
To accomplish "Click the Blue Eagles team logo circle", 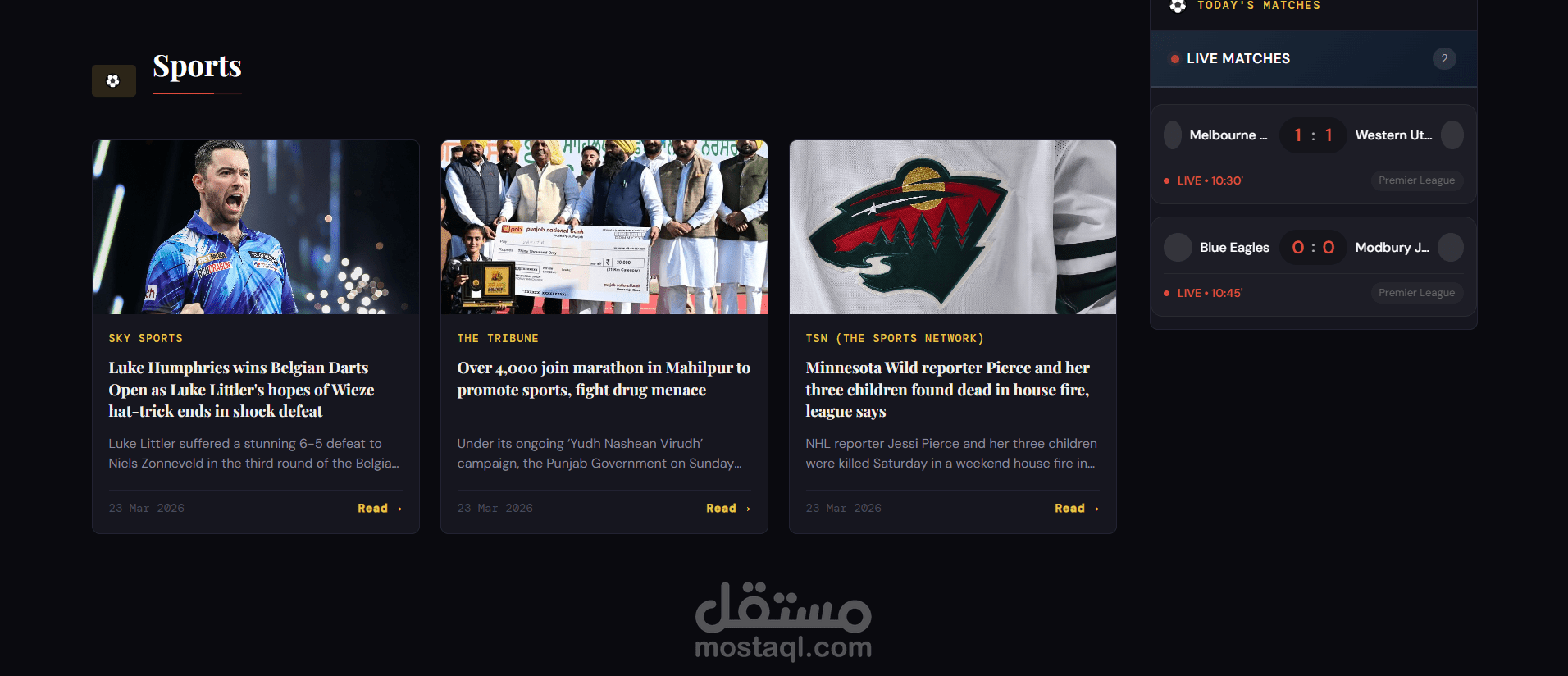I will tap(1178, 248).
